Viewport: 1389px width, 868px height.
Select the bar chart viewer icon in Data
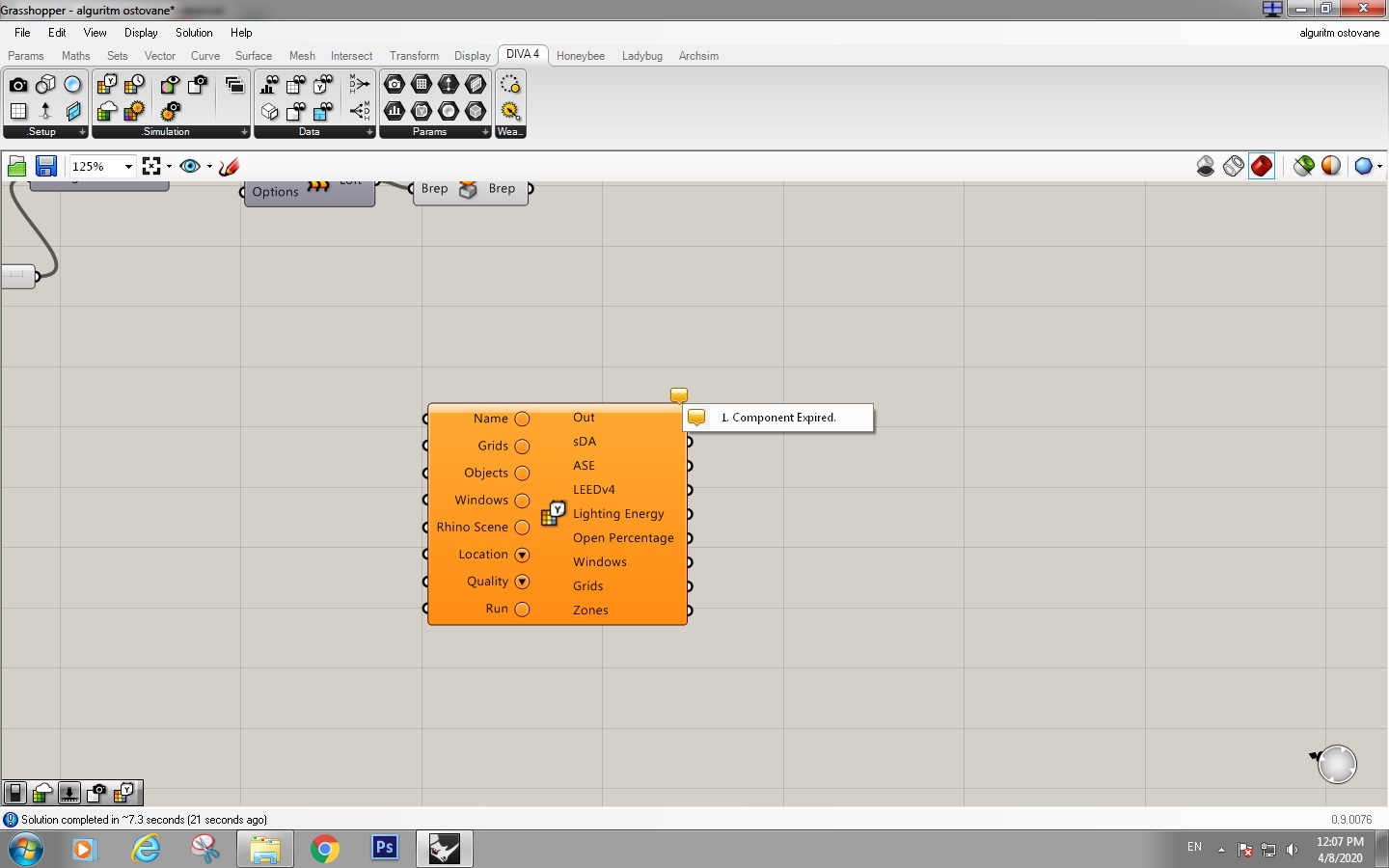[269, 85]
